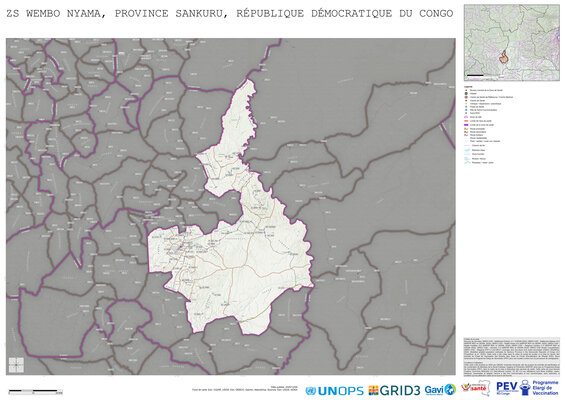Click the scale bar below the map
The image size is (566, 400).
pos(35,391)
